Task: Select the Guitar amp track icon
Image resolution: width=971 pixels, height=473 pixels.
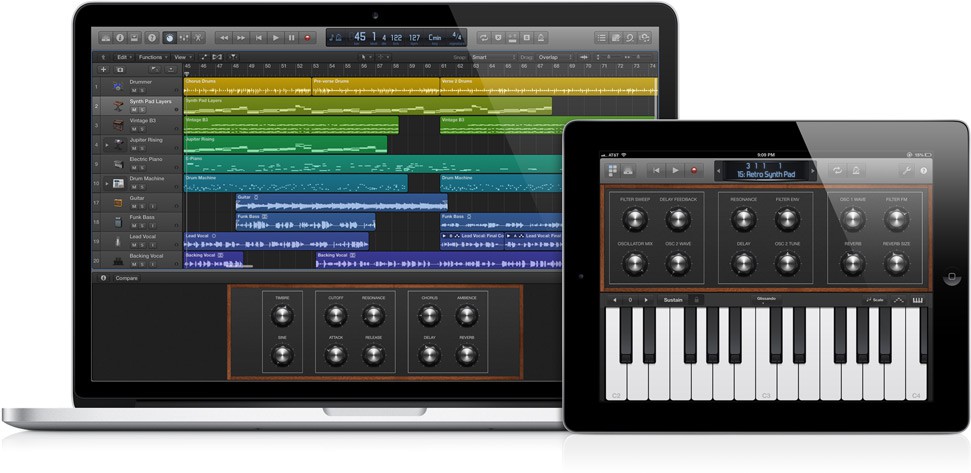Action: [118, 202]
